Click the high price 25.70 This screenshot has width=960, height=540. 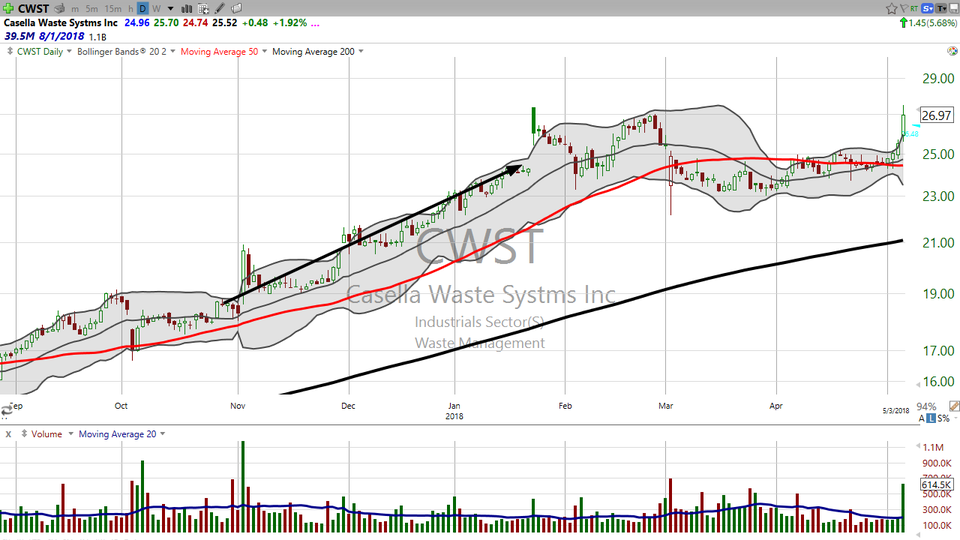point(166,23)
